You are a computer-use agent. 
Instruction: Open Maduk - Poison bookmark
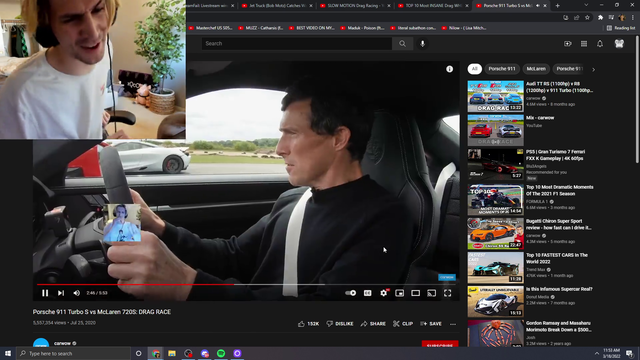click(x=362, y=28)
